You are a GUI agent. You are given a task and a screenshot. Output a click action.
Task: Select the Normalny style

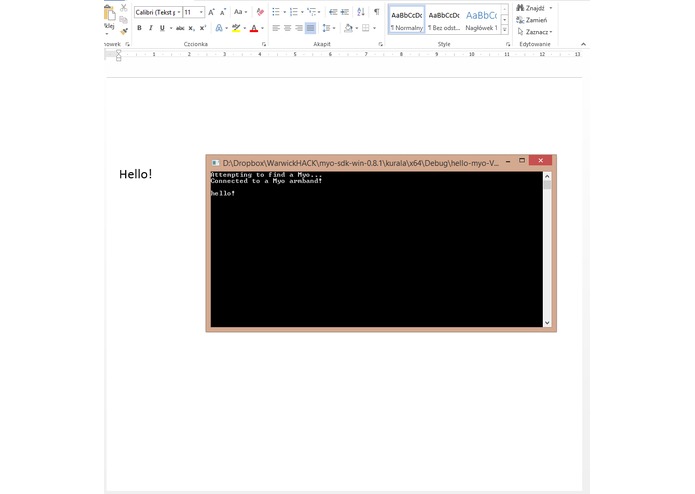[406, 20]
